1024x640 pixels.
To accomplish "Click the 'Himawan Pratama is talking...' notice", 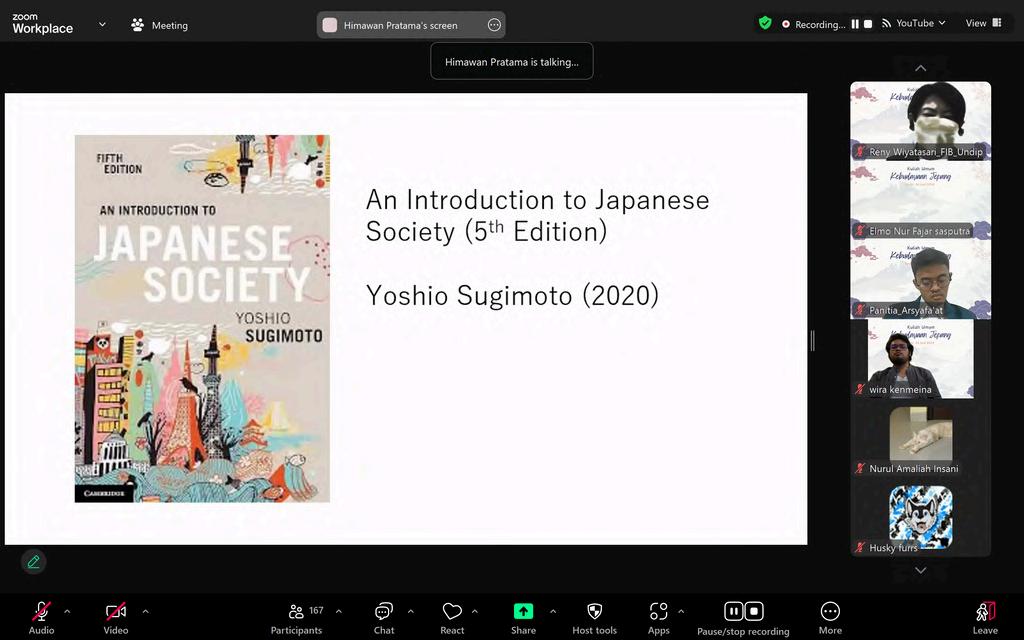I will (512, 61).
